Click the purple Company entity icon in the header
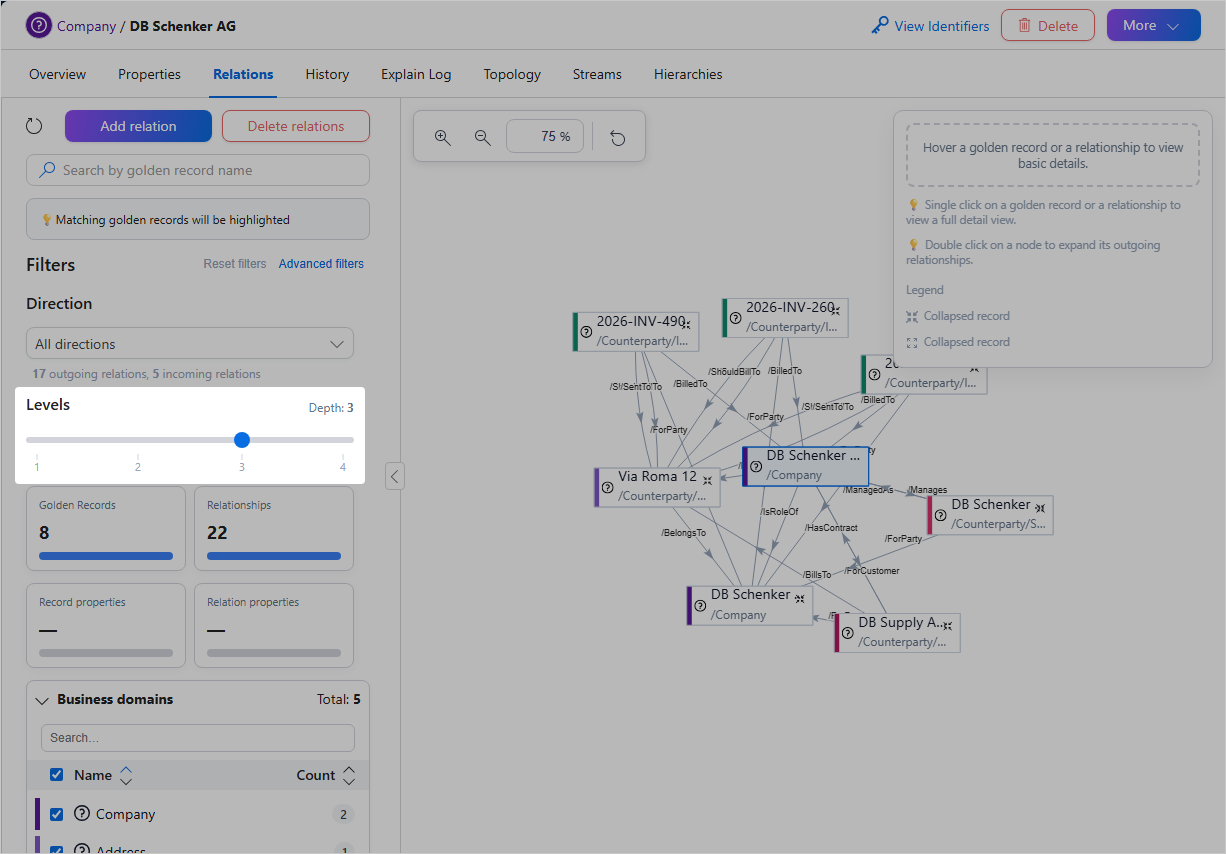The height and width of the screenshot is (854, 1226). [x=39, y=26]
